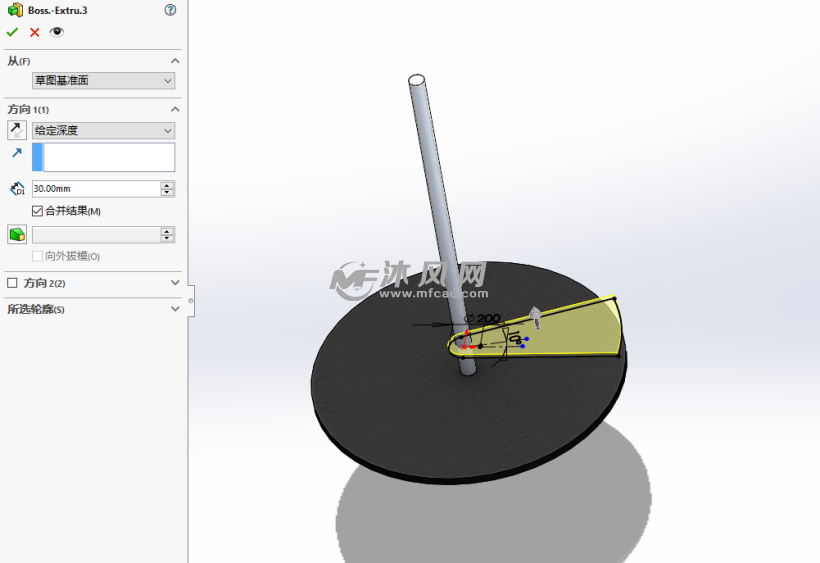Uncheck 合并结果(M) checkbox

pos(37,211)
